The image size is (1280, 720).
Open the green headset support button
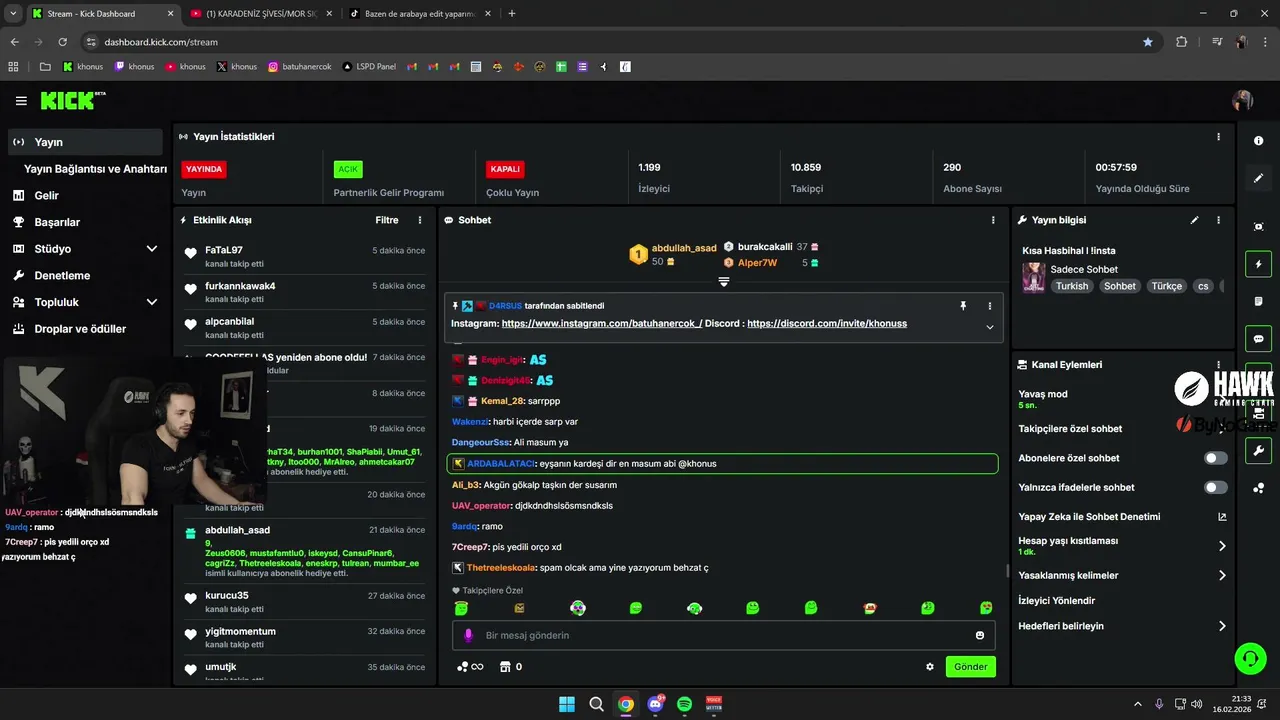(x=1250, y=658)
